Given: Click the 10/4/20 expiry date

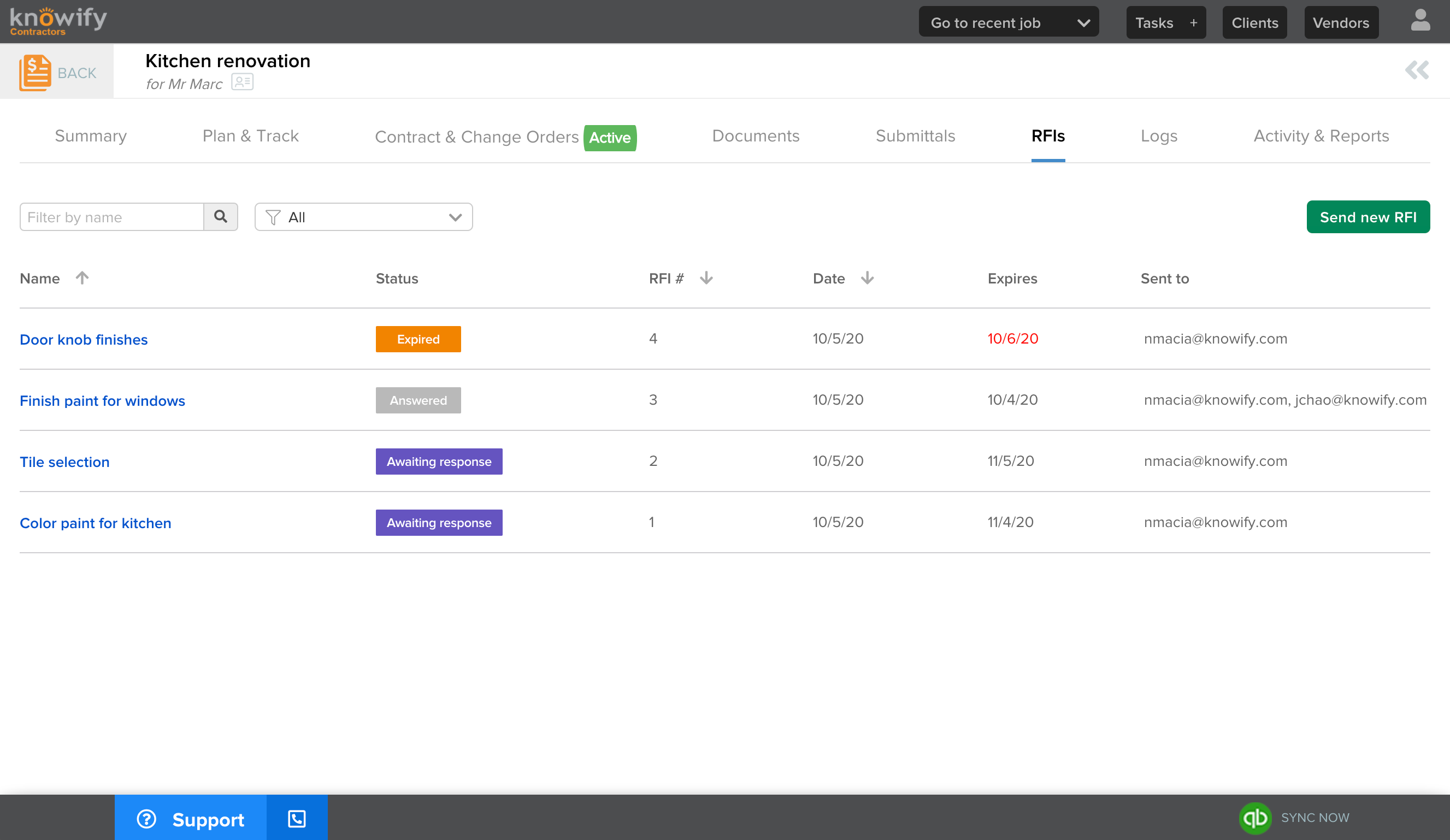Looking at the screenshot, I should click(x=1013, y=400).
